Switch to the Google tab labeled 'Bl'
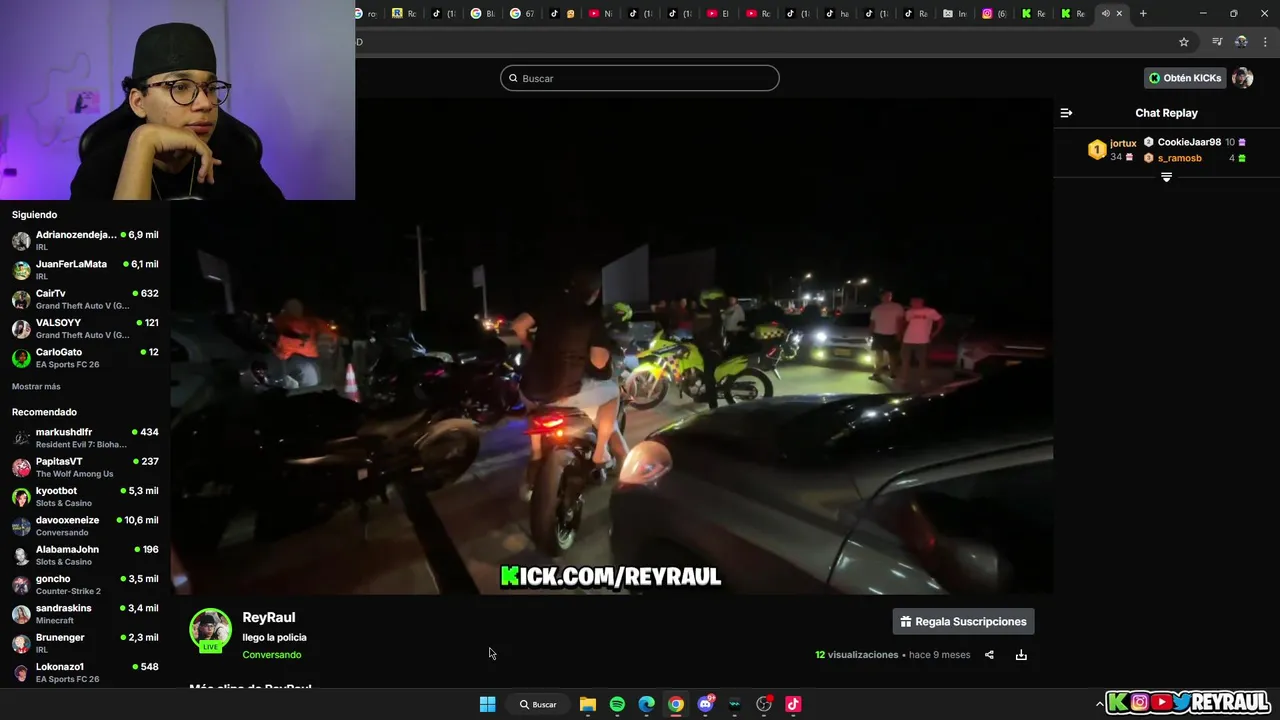 click(483, 13)
